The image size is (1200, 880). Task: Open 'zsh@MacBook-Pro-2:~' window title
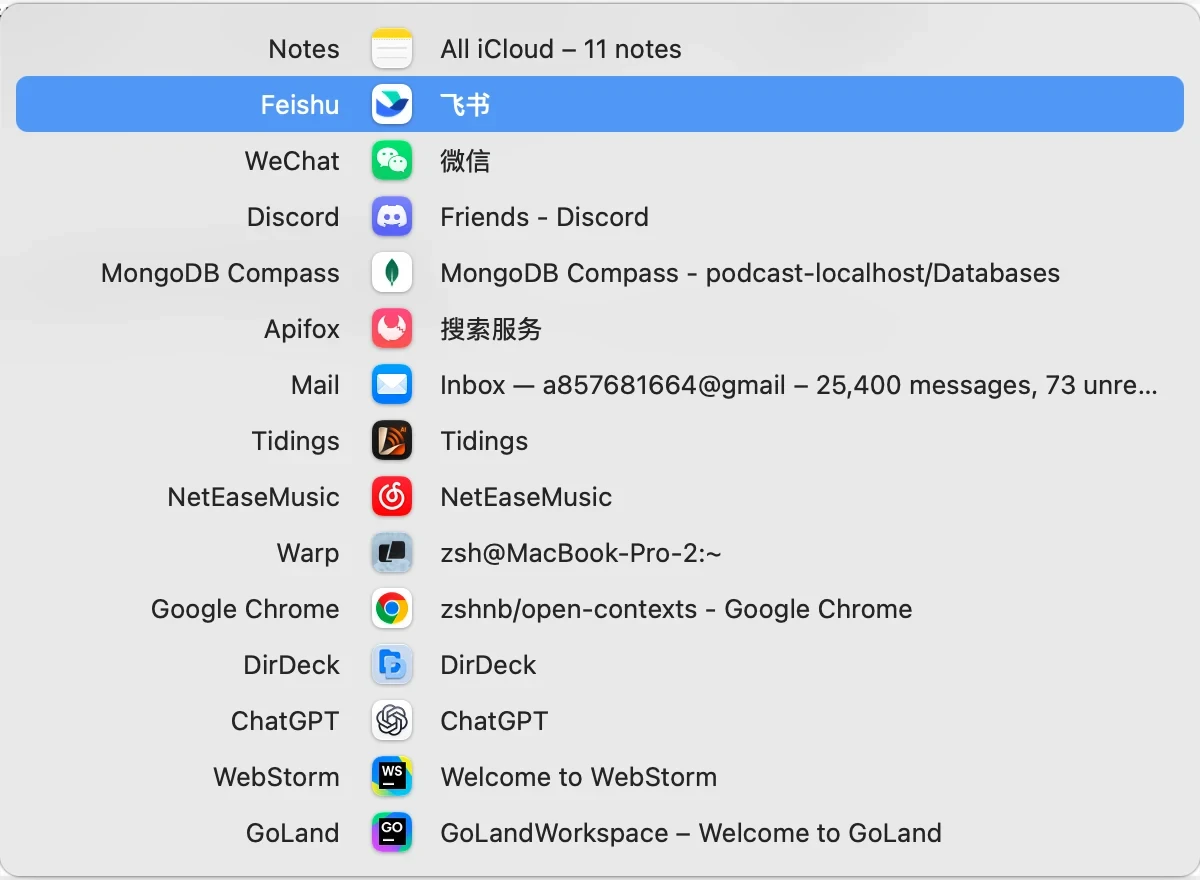click(581, 553)
